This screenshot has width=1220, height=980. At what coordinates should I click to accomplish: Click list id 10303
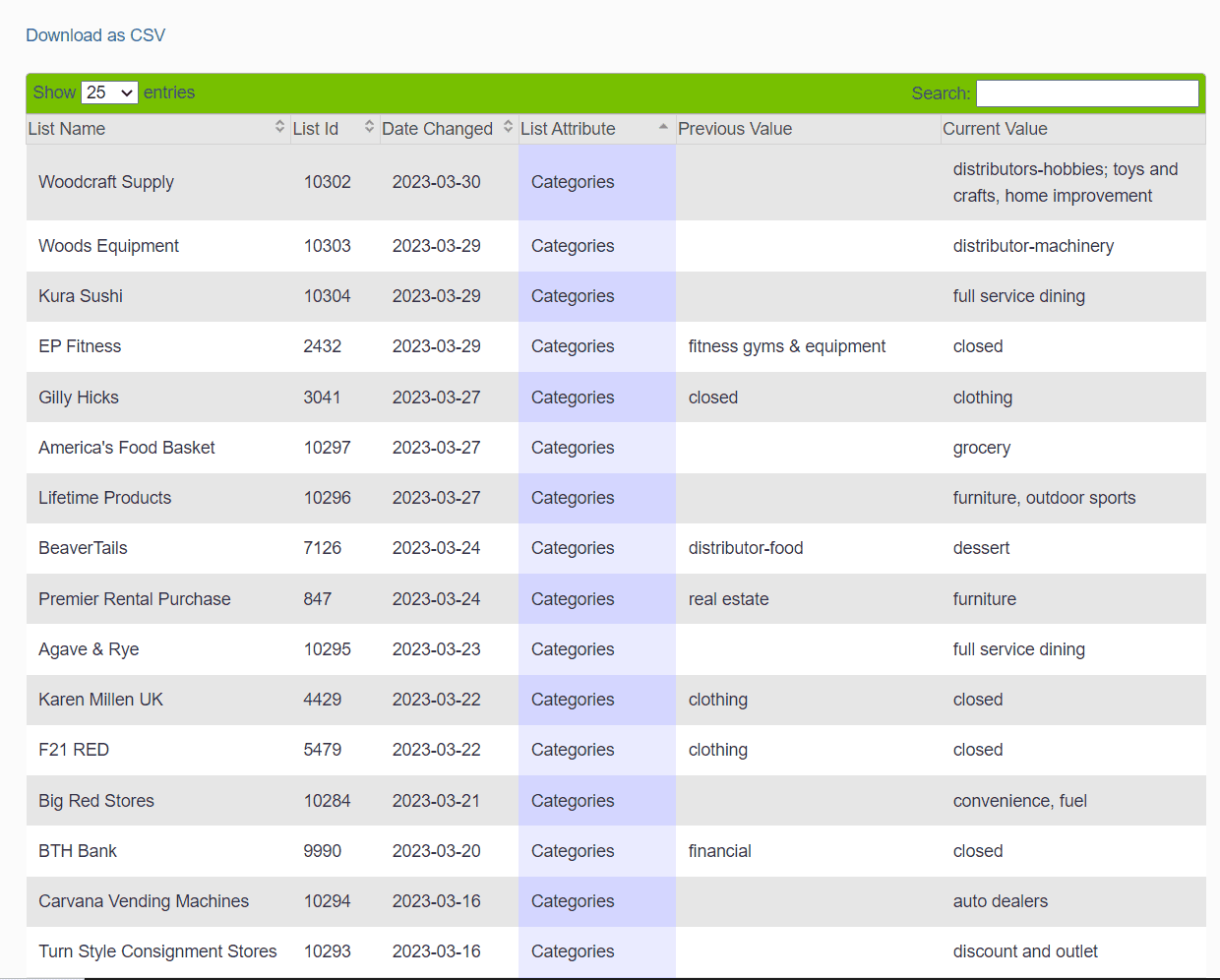pos(328,246)
